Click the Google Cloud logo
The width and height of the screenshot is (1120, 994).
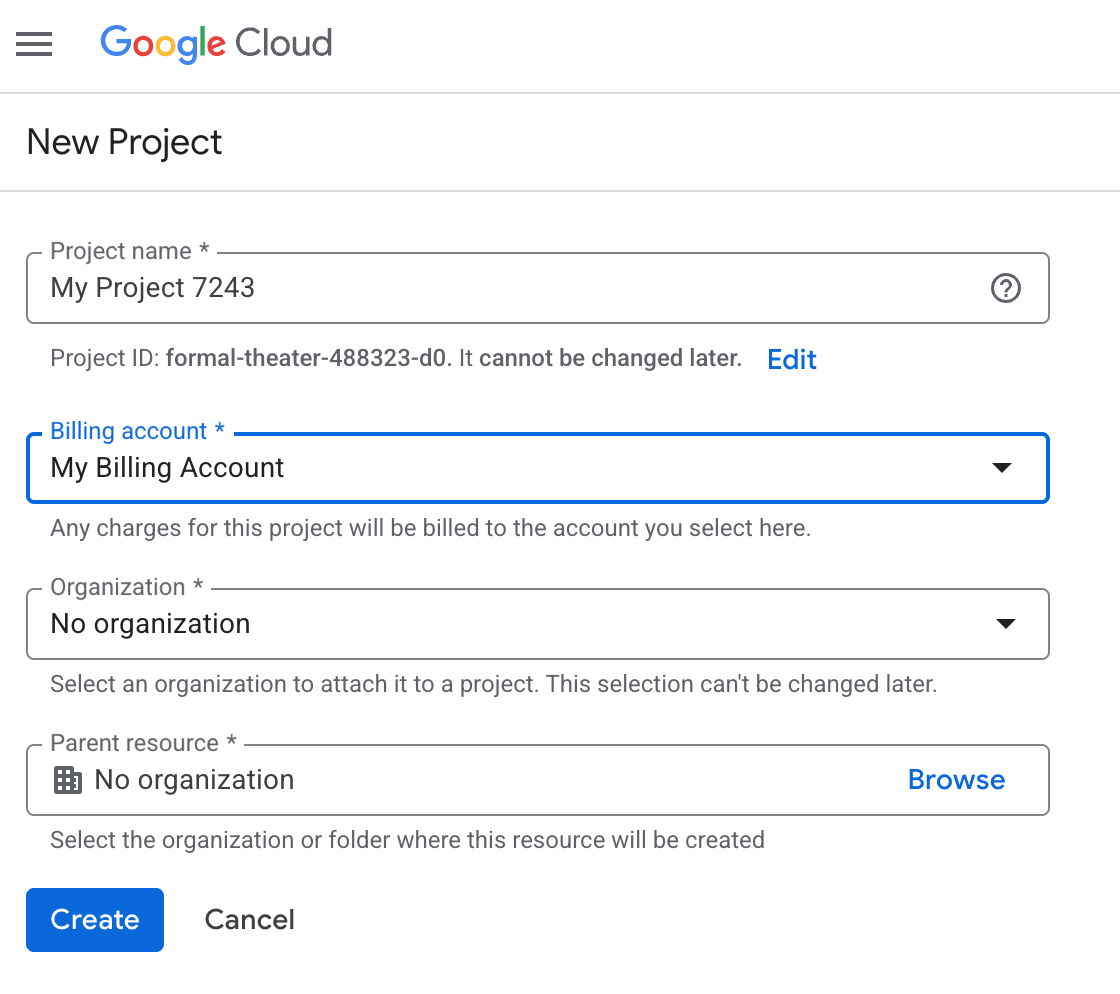tap(216, 44)
